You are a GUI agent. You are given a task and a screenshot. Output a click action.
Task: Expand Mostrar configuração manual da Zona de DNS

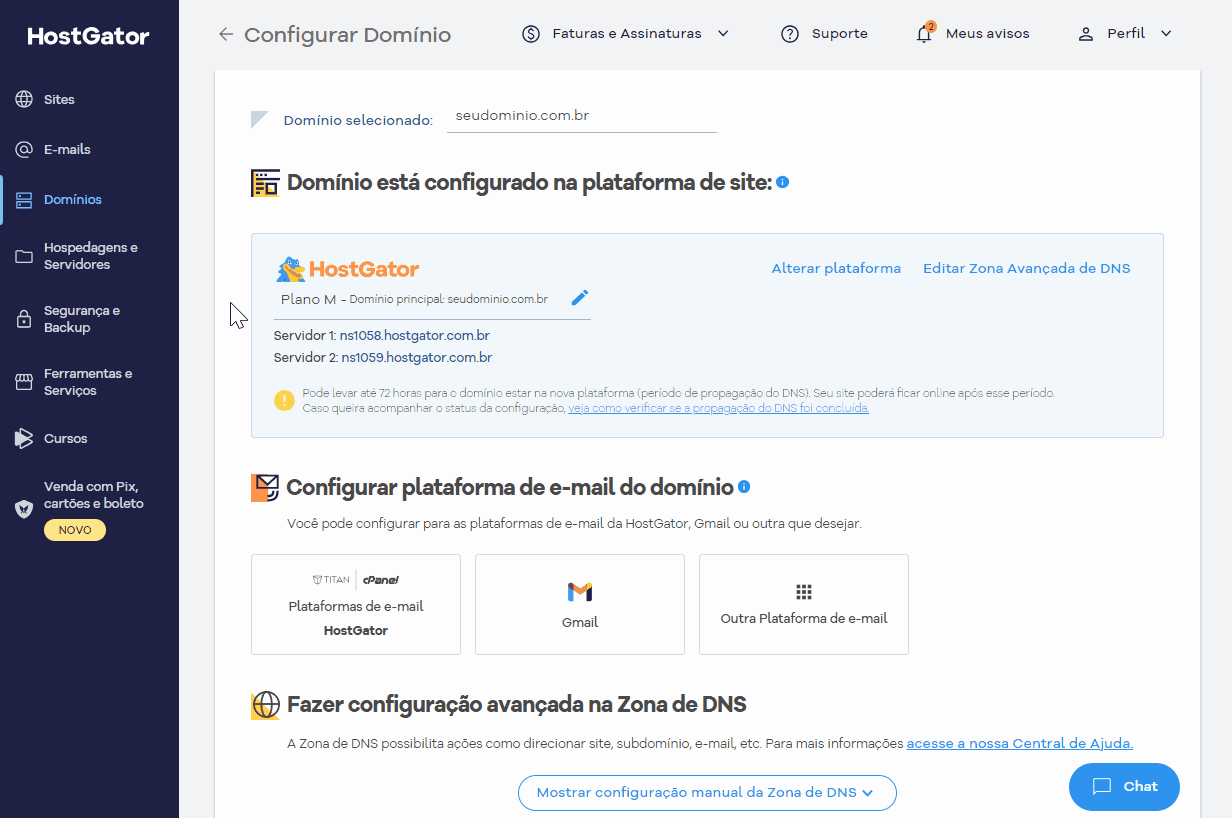(707, 792)
